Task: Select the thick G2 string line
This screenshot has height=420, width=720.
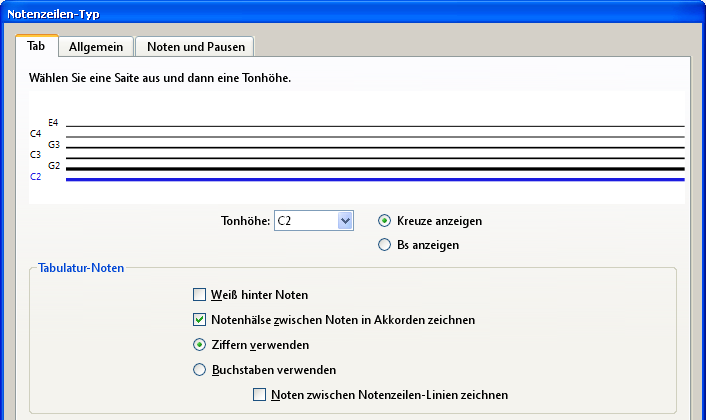Action: tap(375, 169)
